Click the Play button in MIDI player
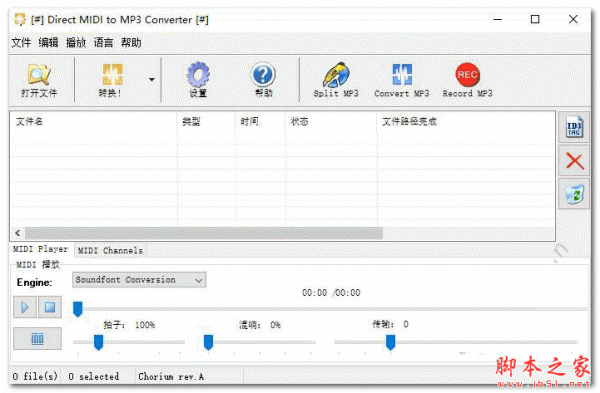Screen dimensions: 600x393 point(25,307)
